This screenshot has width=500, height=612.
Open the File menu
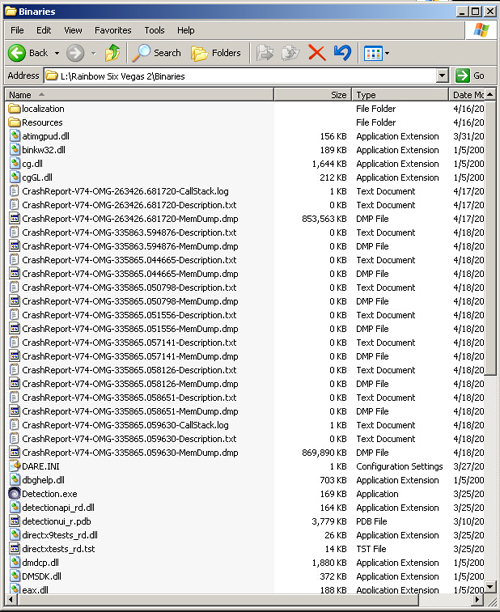pyautogui.click(x=17, y=30)
